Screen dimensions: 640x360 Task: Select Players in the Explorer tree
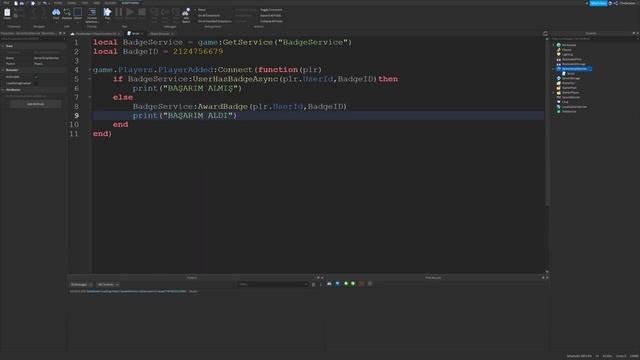[x=567, y=50]
